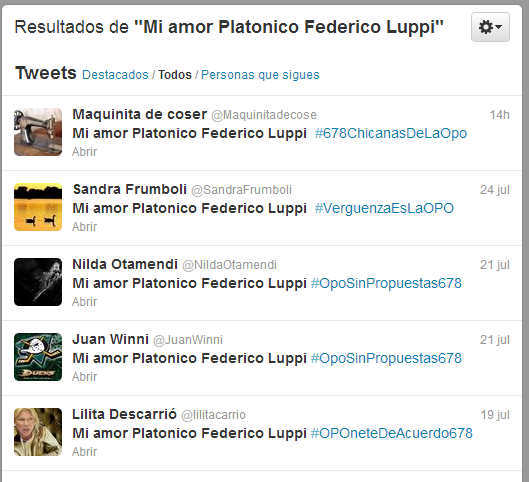Expand Sandra Frumboli's tweet with Abrir
This screenshot has height=482, width=529.
[x=84, y=227]
